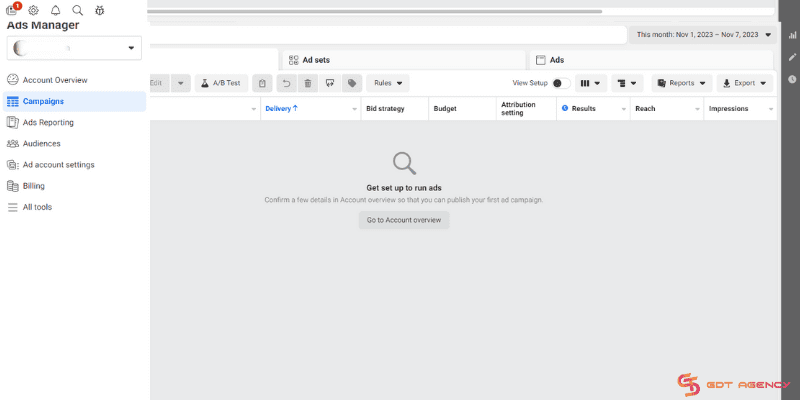The image size is (800, 400).
Task: Click the search field above the tabs
Action: (x=387, y=35)
